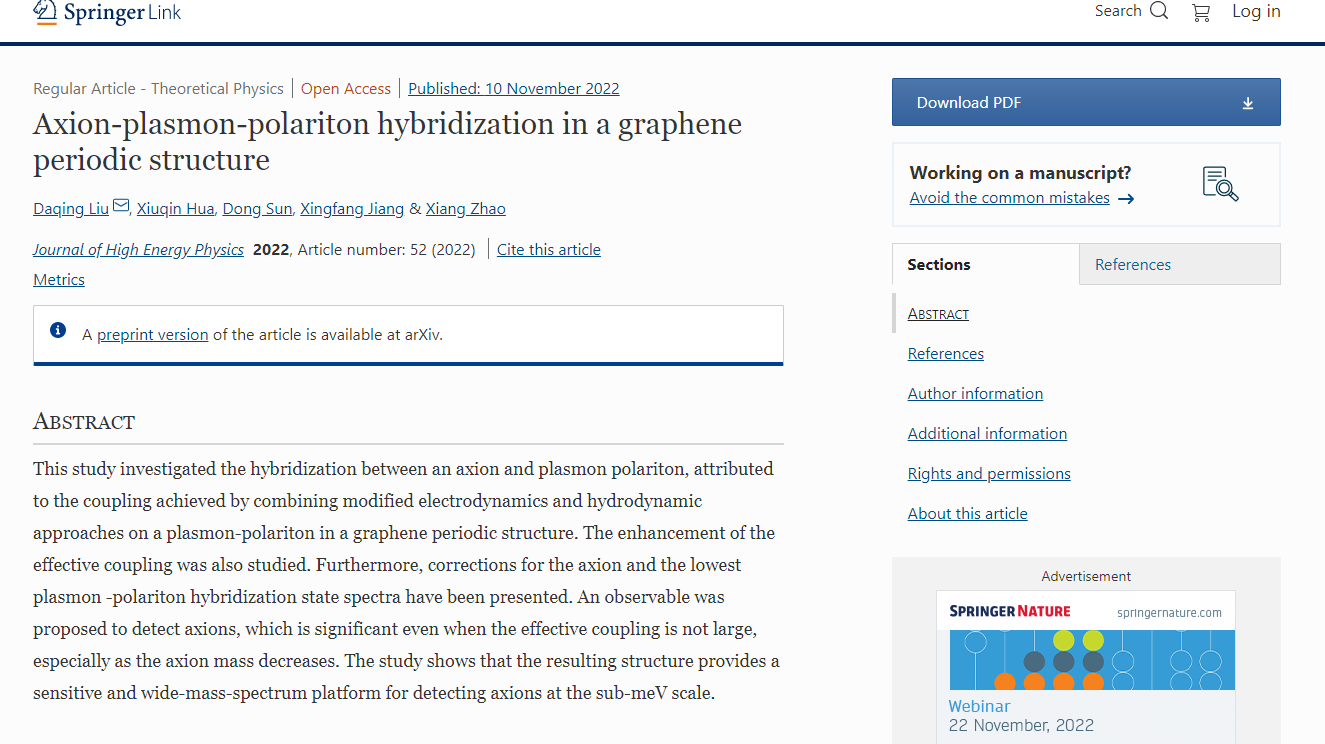Click the download arrow icon
Viewport: 1325px width, 744px height.
tap(1247, 103)
